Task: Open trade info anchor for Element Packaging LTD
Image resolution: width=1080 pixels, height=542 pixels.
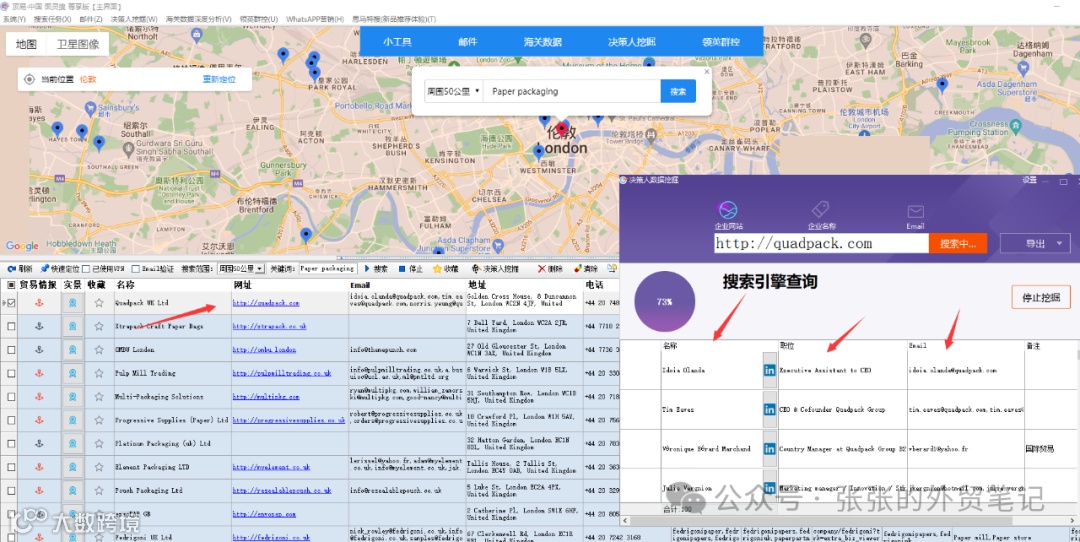Action: click(x=39, y=467)
